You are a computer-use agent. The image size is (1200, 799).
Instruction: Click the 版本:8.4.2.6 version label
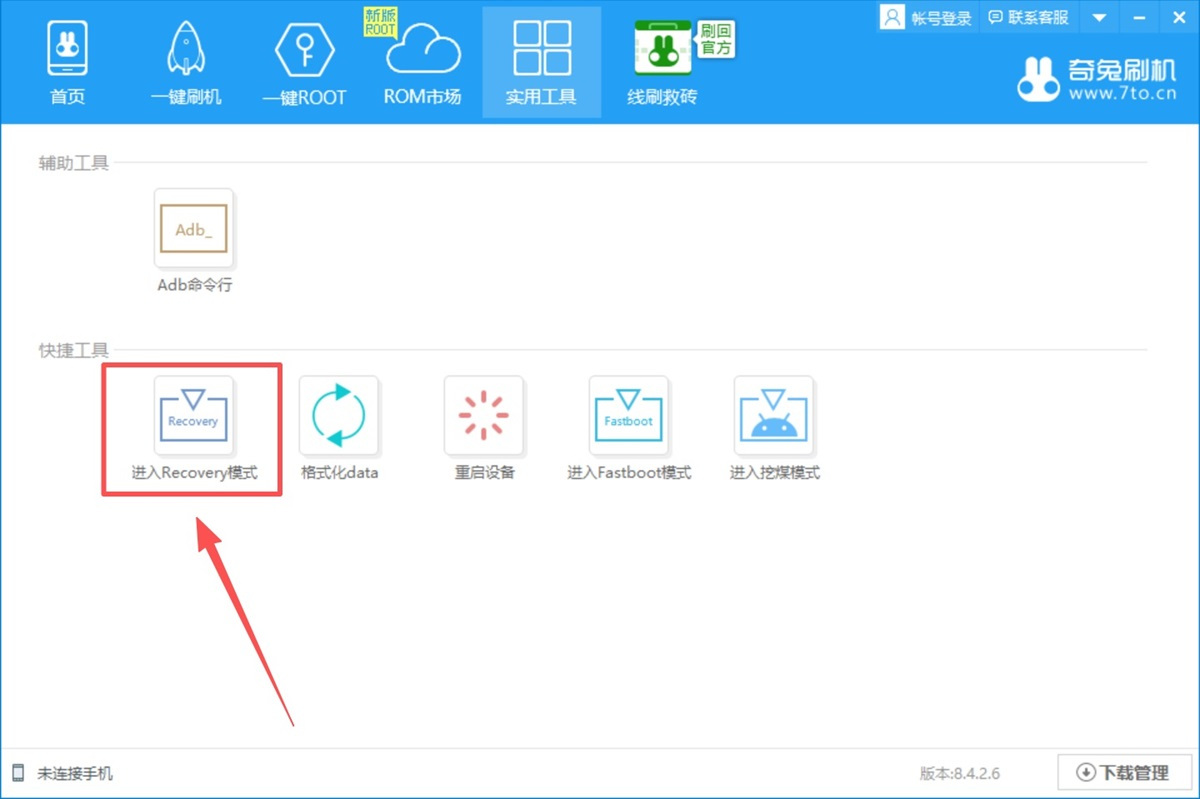[x=959, y=773]
